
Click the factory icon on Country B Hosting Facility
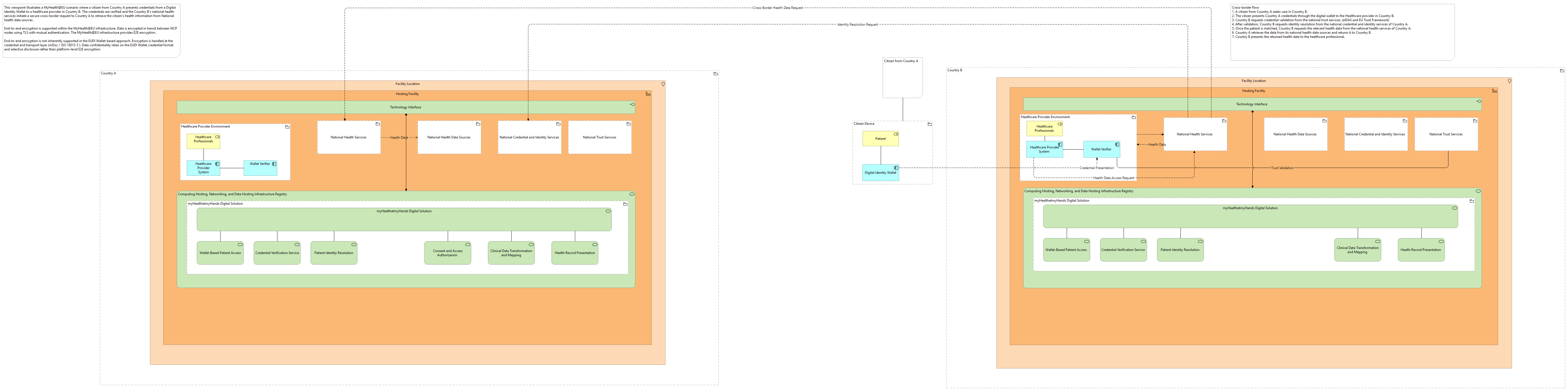click(1494, 91)
